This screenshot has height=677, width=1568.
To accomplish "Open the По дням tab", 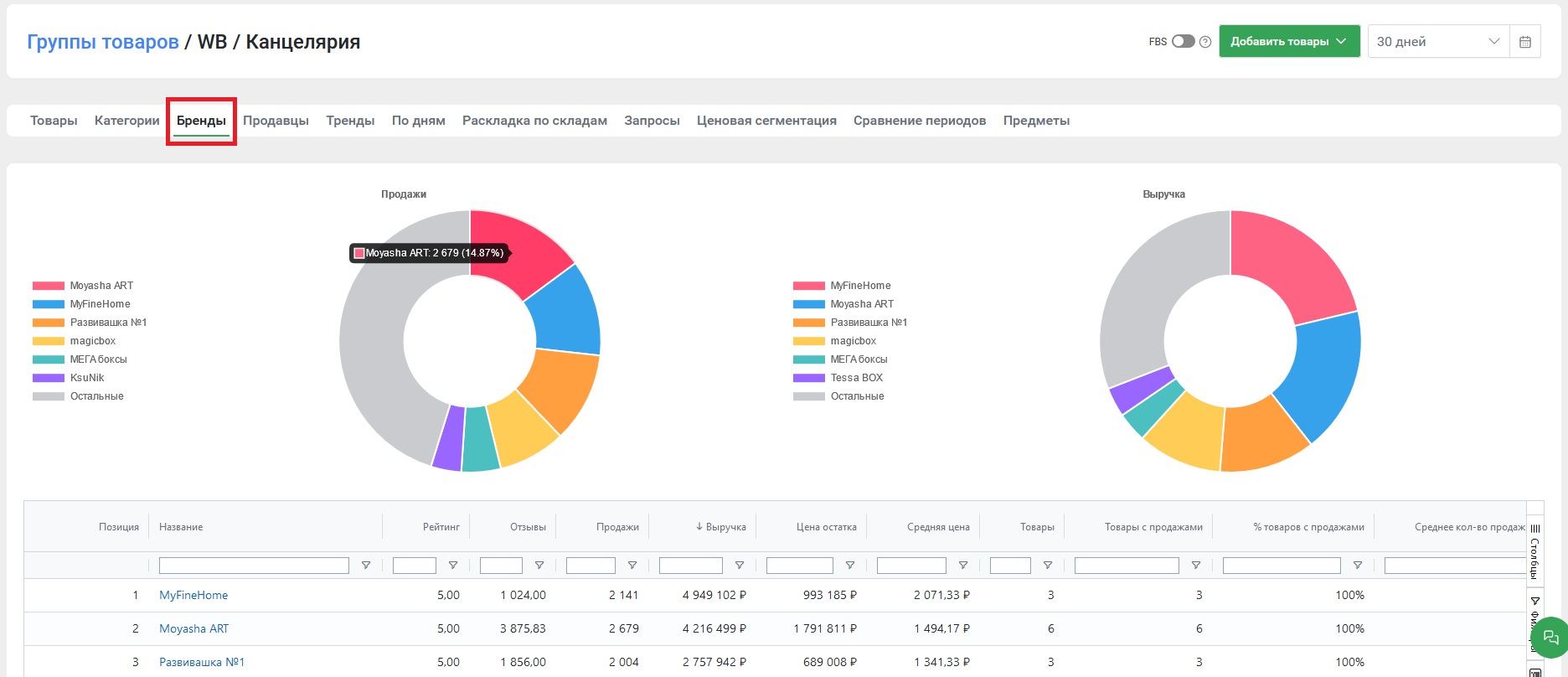I will [419, 121].
